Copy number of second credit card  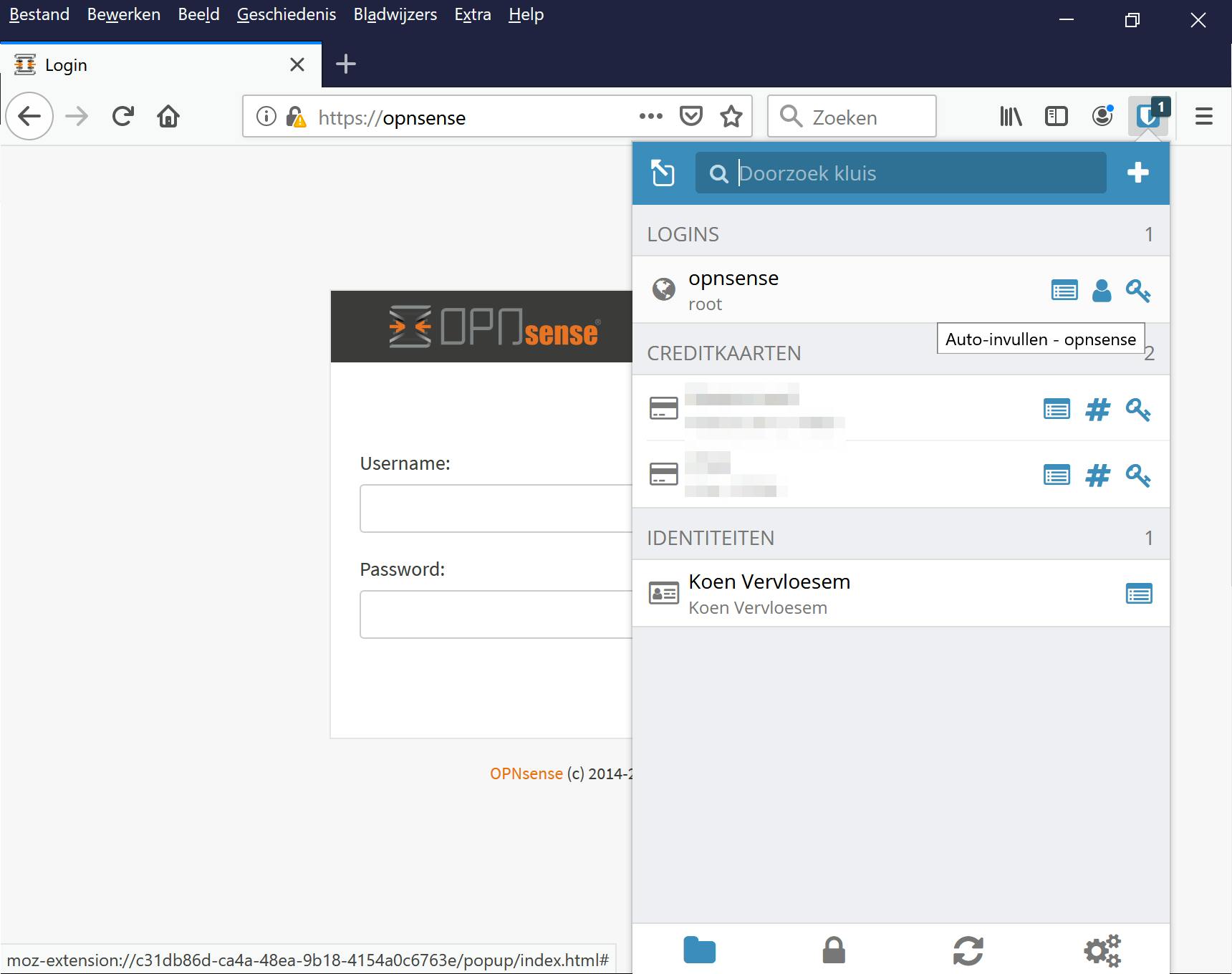1097,476
